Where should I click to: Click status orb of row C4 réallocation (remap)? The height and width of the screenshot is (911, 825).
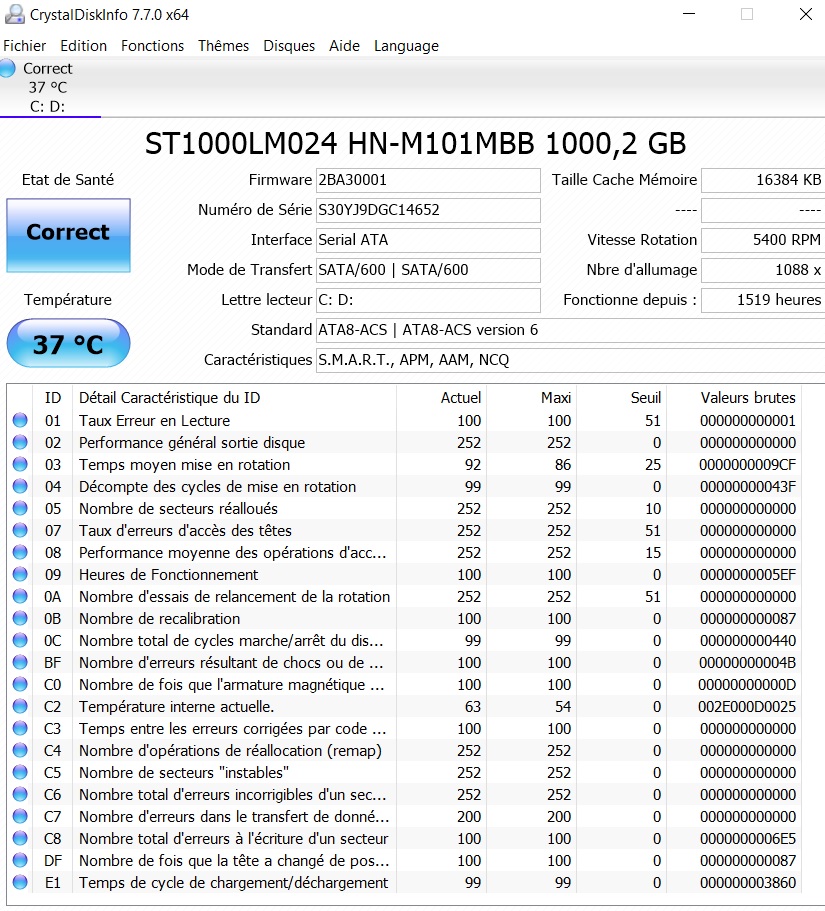coord(20,750)
